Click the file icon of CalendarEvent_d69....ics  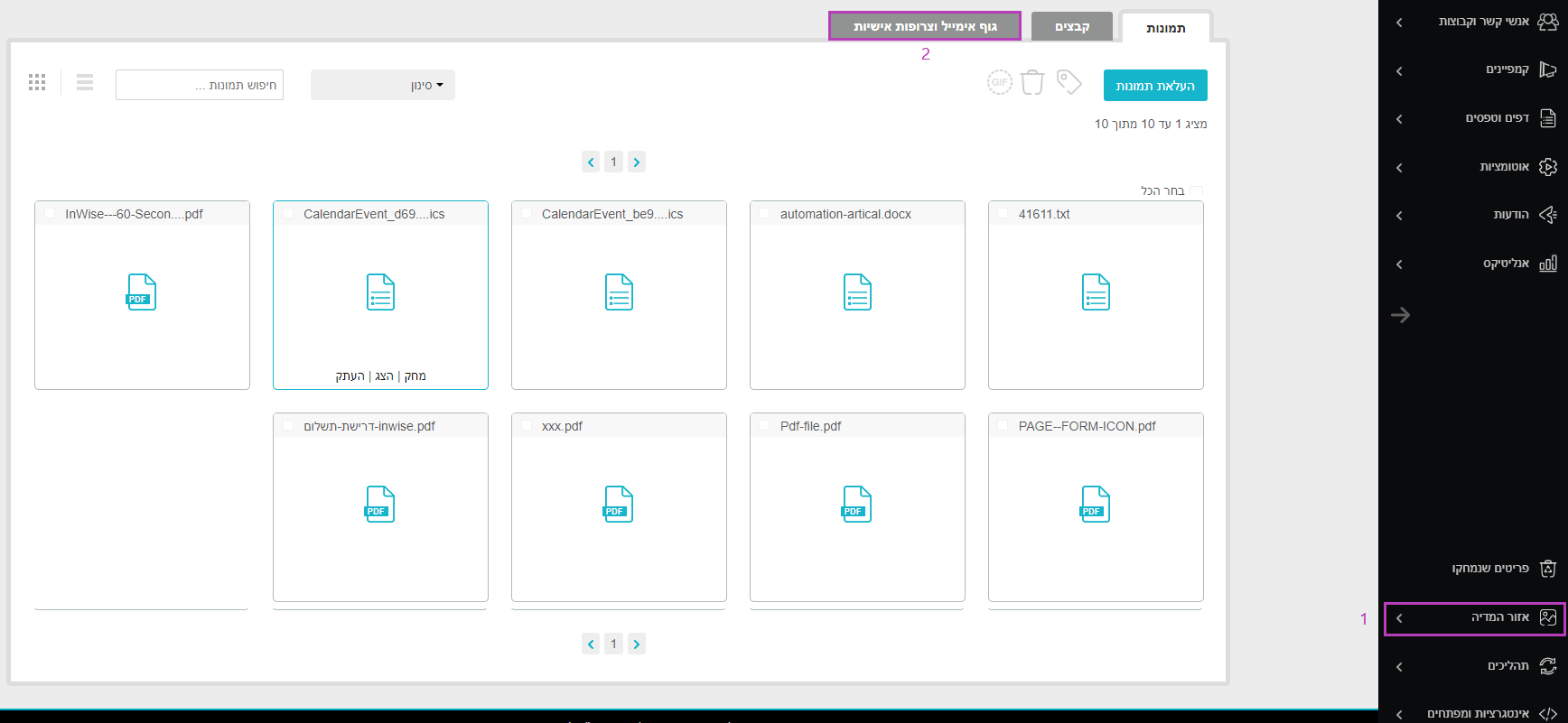click(380, 292)
